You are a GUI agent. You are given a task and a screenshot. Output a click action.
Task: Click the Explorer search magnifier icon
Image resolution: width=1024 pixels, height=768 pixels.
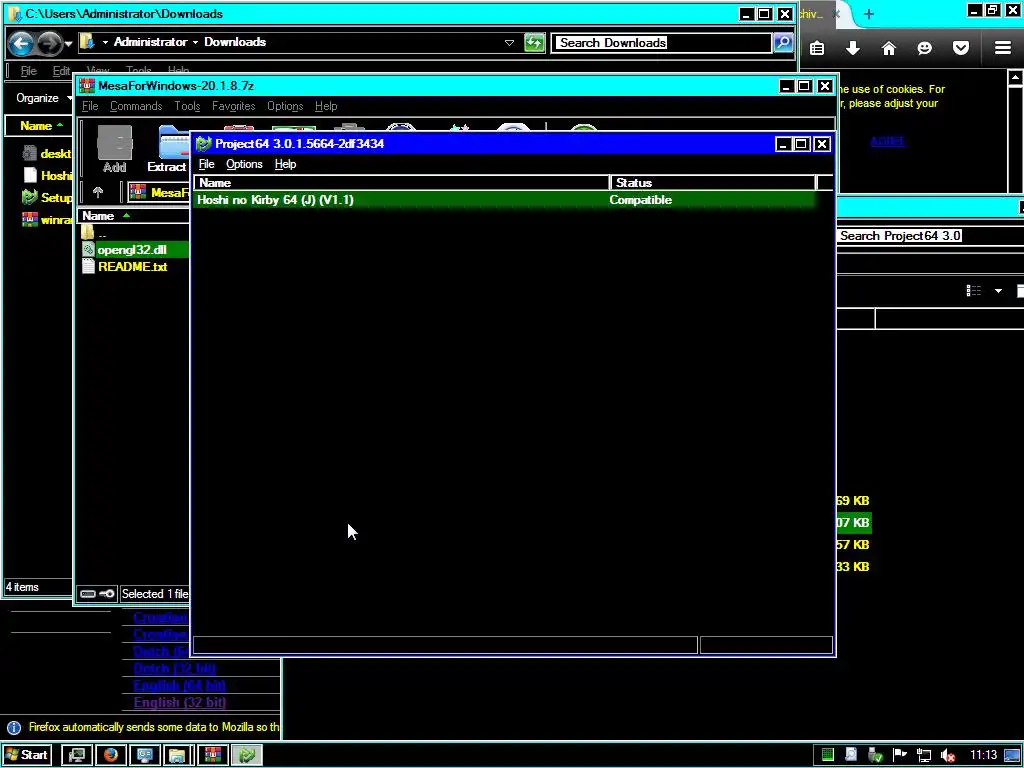783,42
